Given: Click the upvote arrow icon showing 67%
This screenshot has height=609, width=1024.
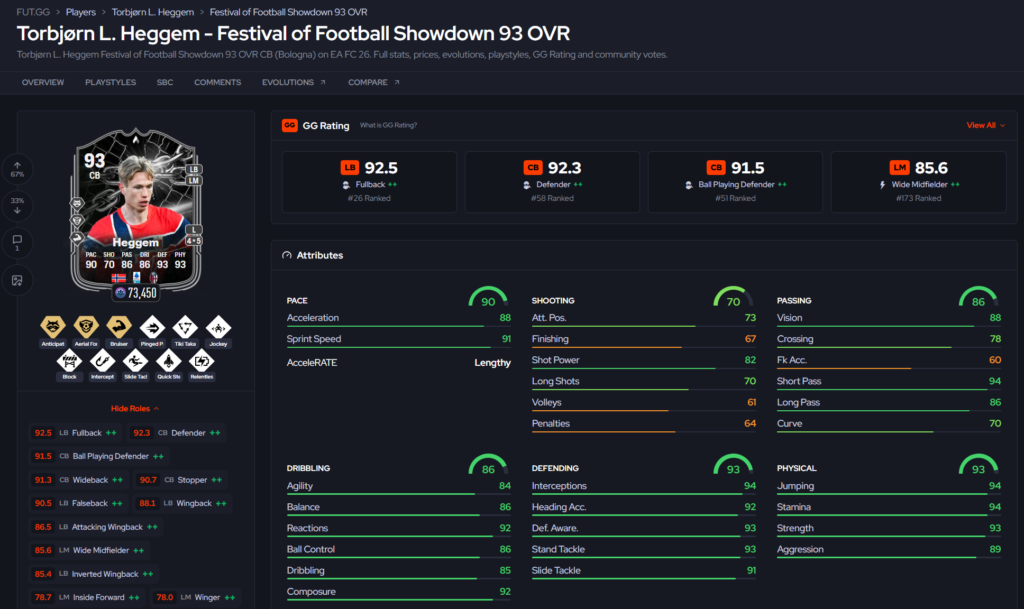Looking at the screenshot, I should [17, 169].
